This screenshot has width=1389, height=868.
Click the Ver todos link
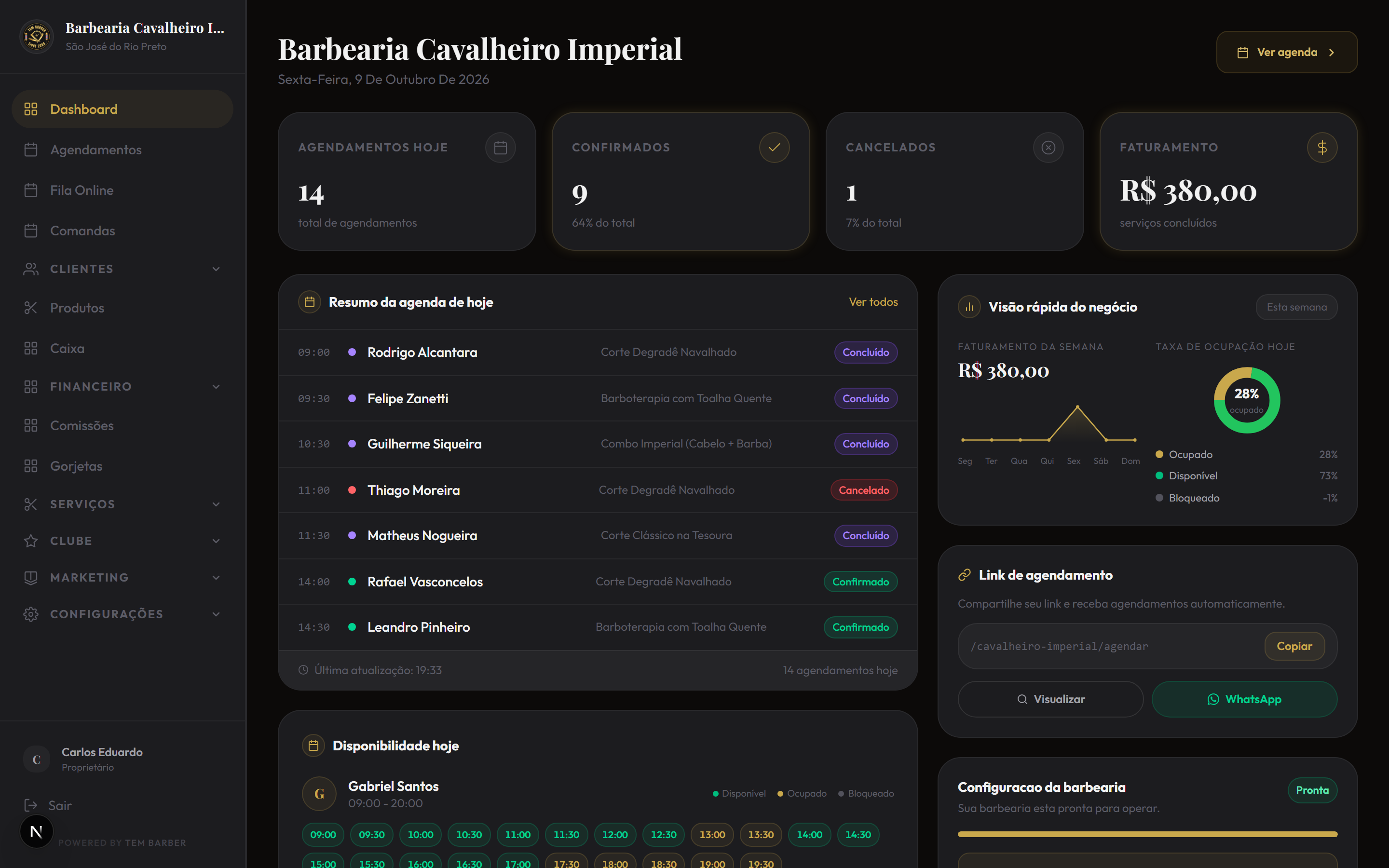click(x=873, y=302)
